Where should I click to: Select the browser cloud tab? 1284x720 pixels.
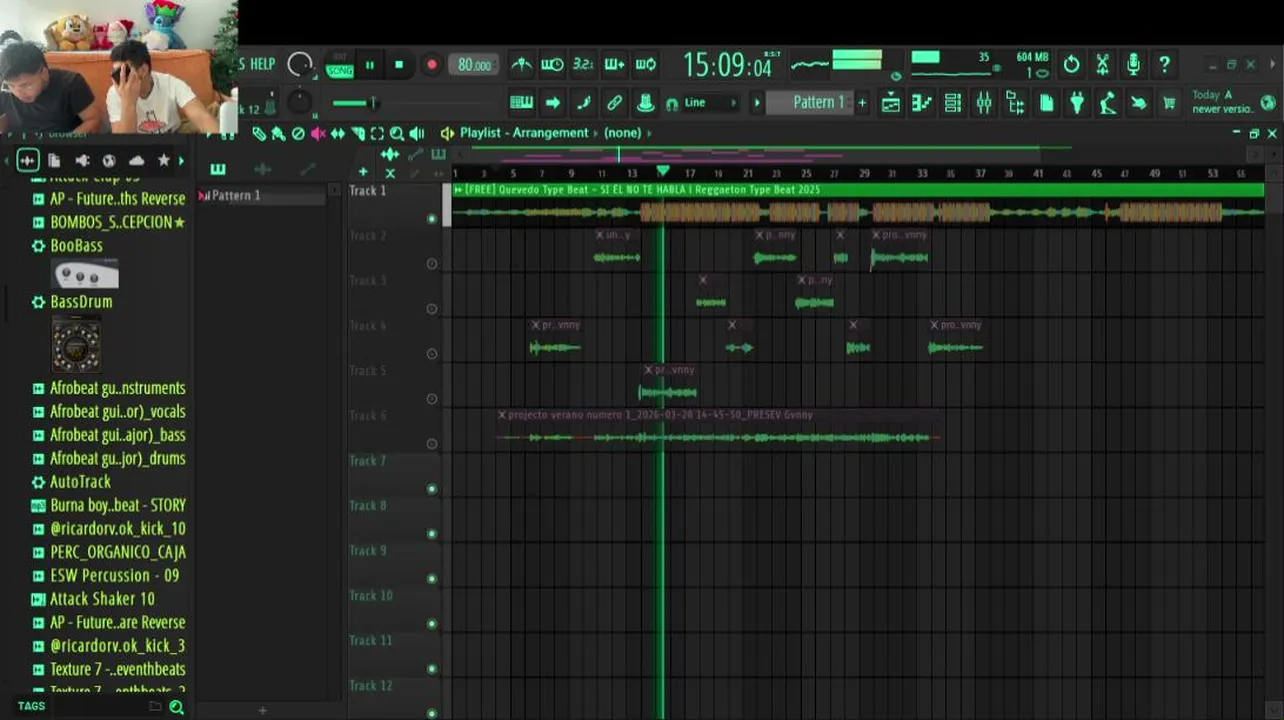pos(136,160)
